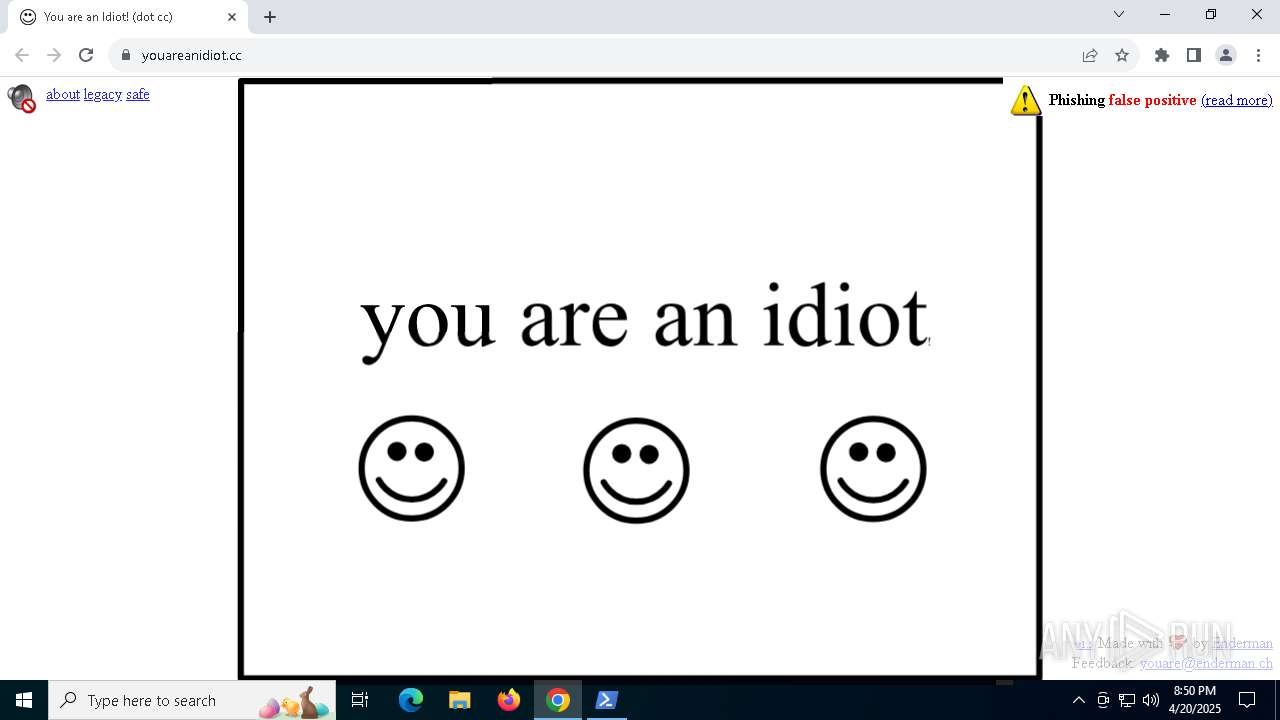The width and height of the screenshot is (1280, 720).
Task: Open the Windows Start menu
Action: pos(24,700)
